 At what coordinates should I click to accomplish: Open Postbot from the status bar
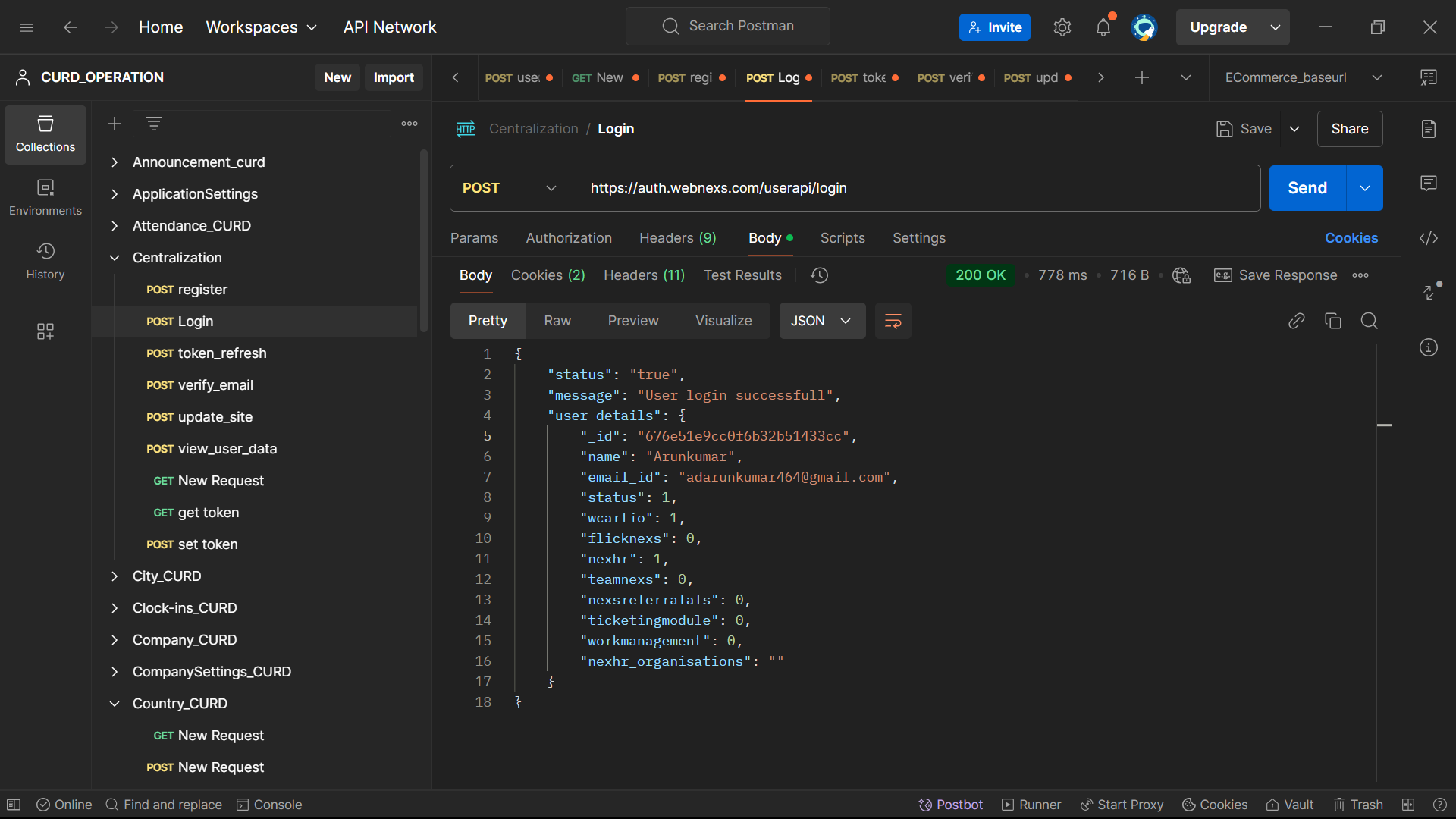950,805
